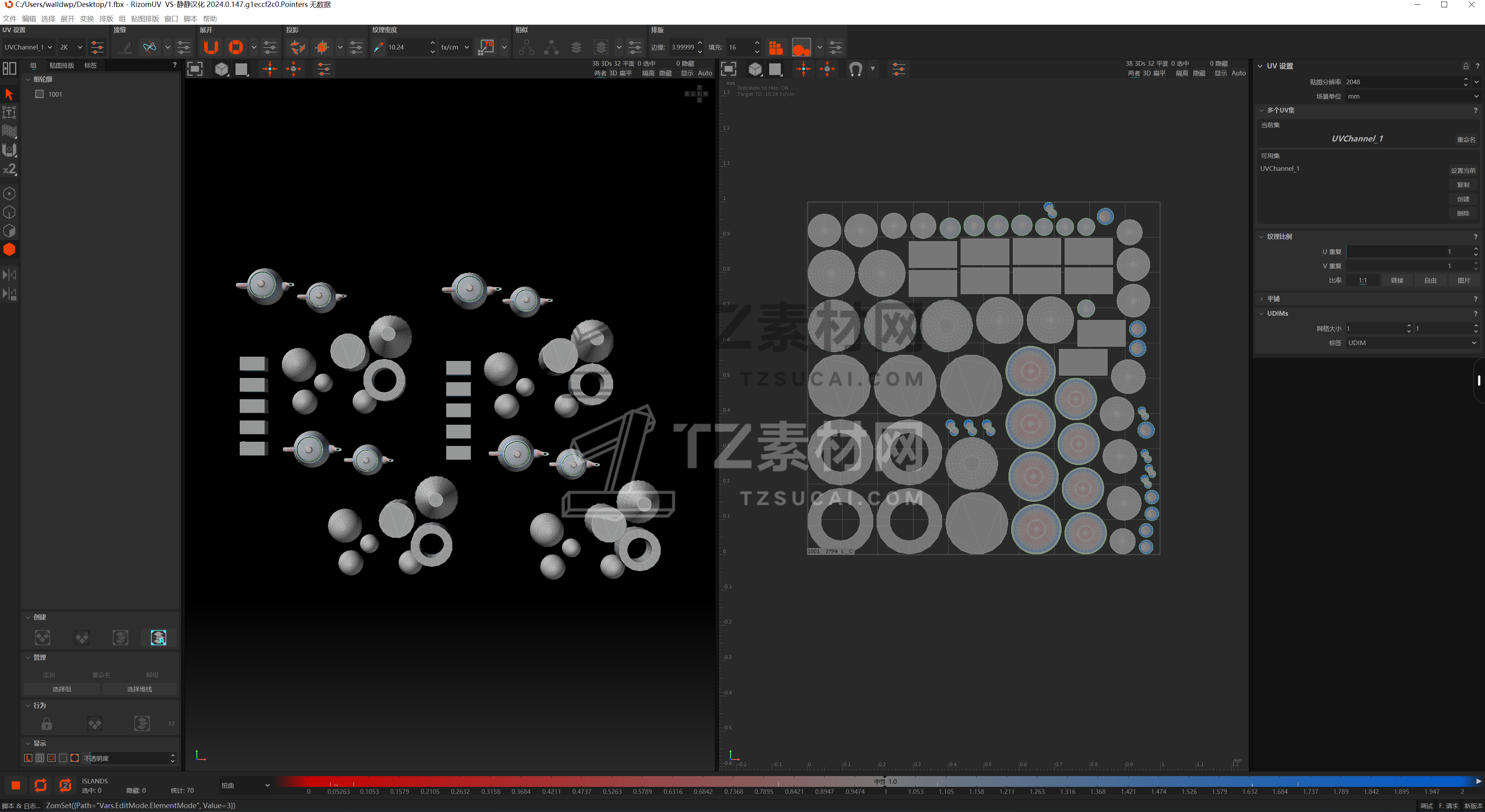Toggle the orange circle outline display button
The width and height of the screenshot is (1485, 812).
(x=51, y=758)
